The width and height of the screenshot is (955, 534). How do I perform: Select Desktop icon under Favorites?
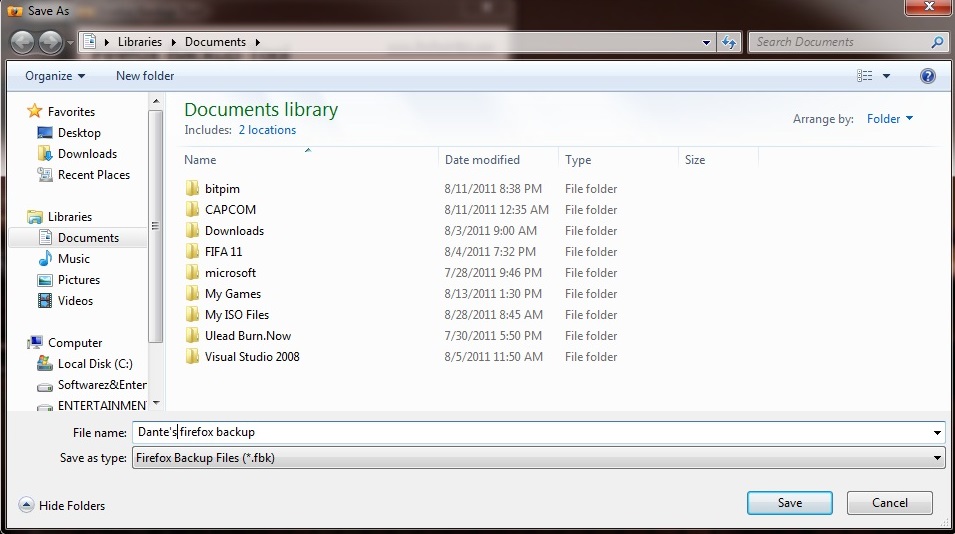click(x=45, y=133)
